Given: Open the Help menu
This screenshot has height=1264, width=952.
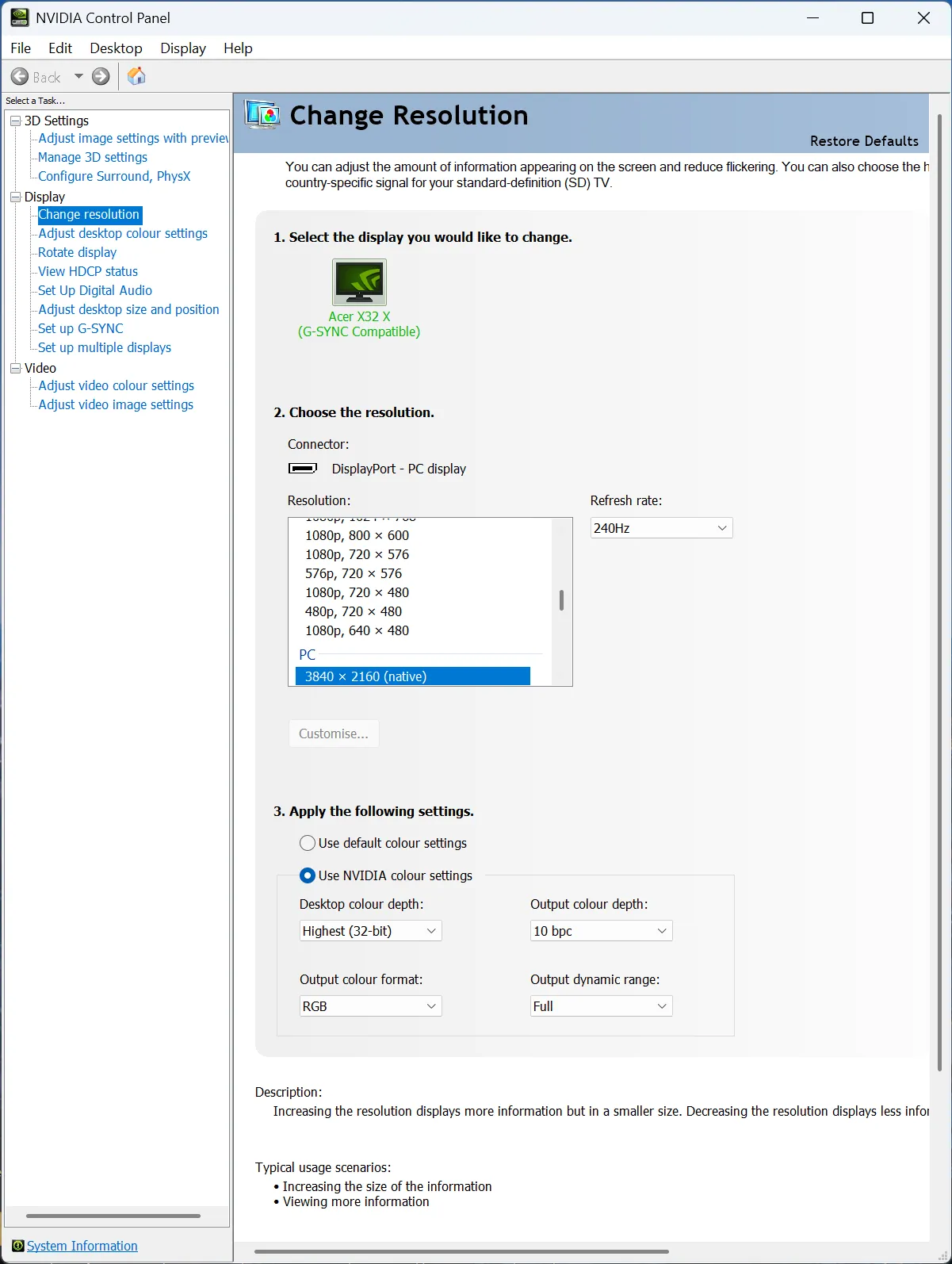Looking at the screenshot, I should point(238,48).
